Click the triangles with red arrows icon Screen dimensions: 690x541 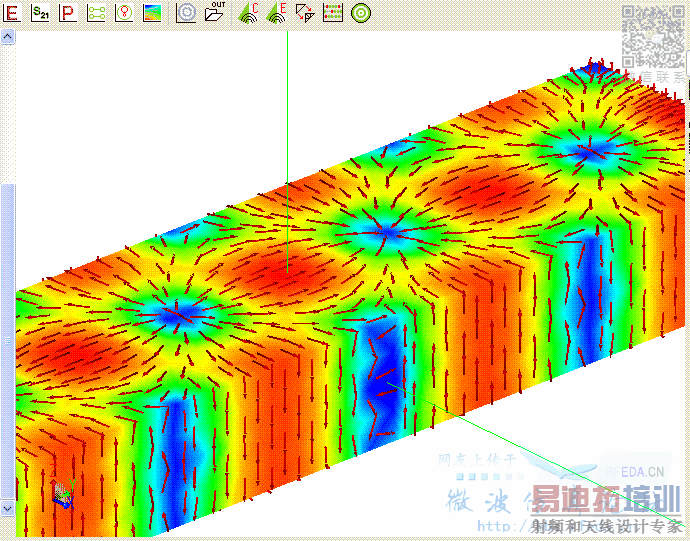tap(305, 13)
